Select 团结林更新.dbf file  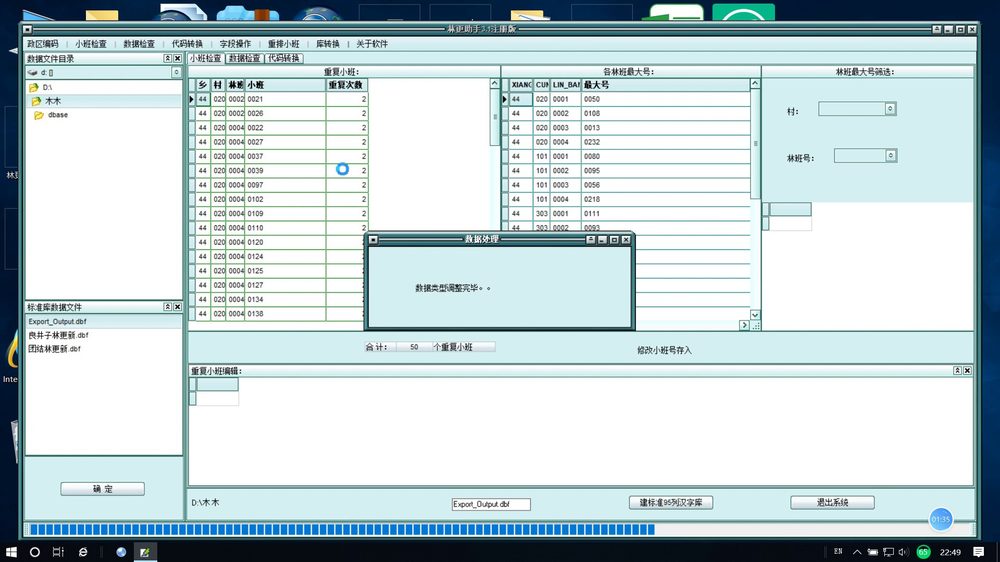pos(54,349)
